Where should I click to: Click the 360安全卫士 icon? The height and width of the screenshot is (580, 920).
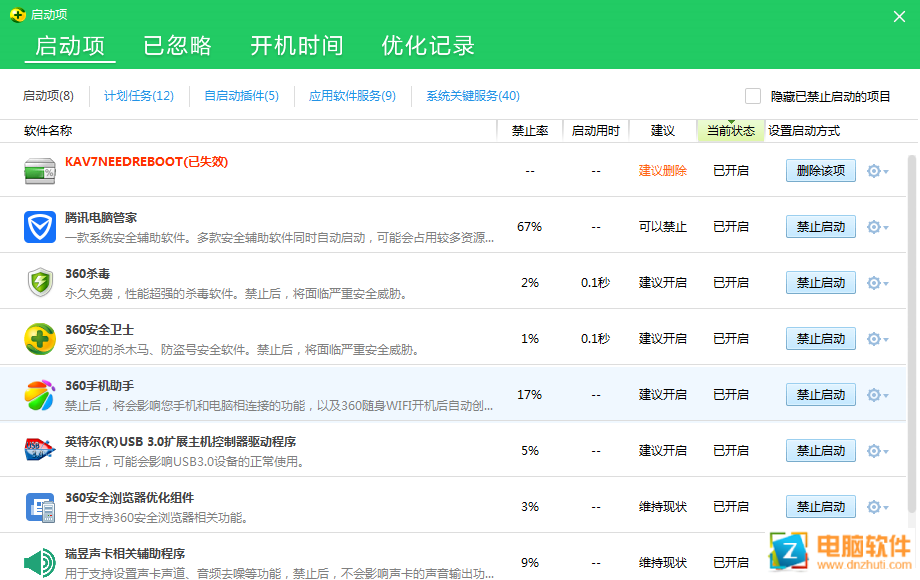[x=40, y=339]
